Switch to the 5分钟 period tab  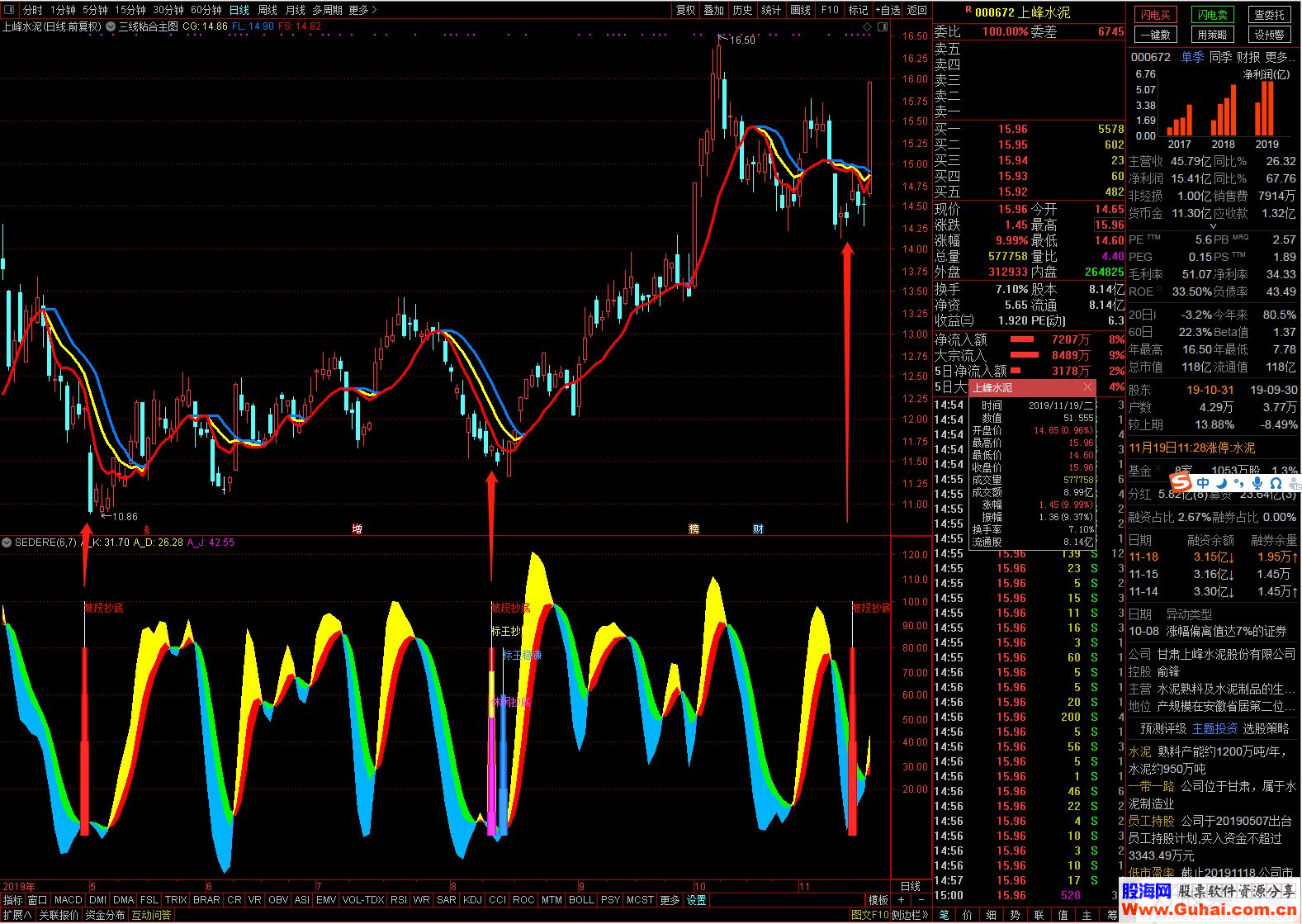pos(95,10)
